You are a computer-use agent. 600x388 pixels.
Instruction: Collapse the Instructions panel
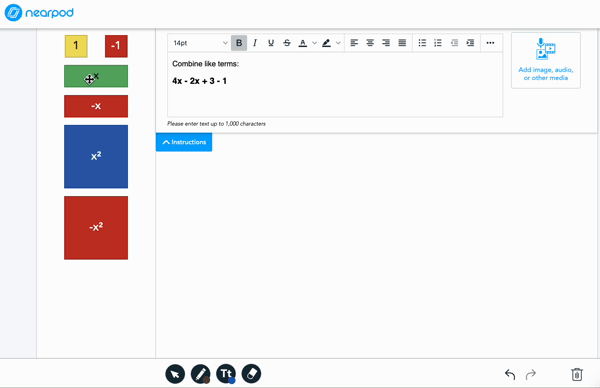[x=184, y=142]
